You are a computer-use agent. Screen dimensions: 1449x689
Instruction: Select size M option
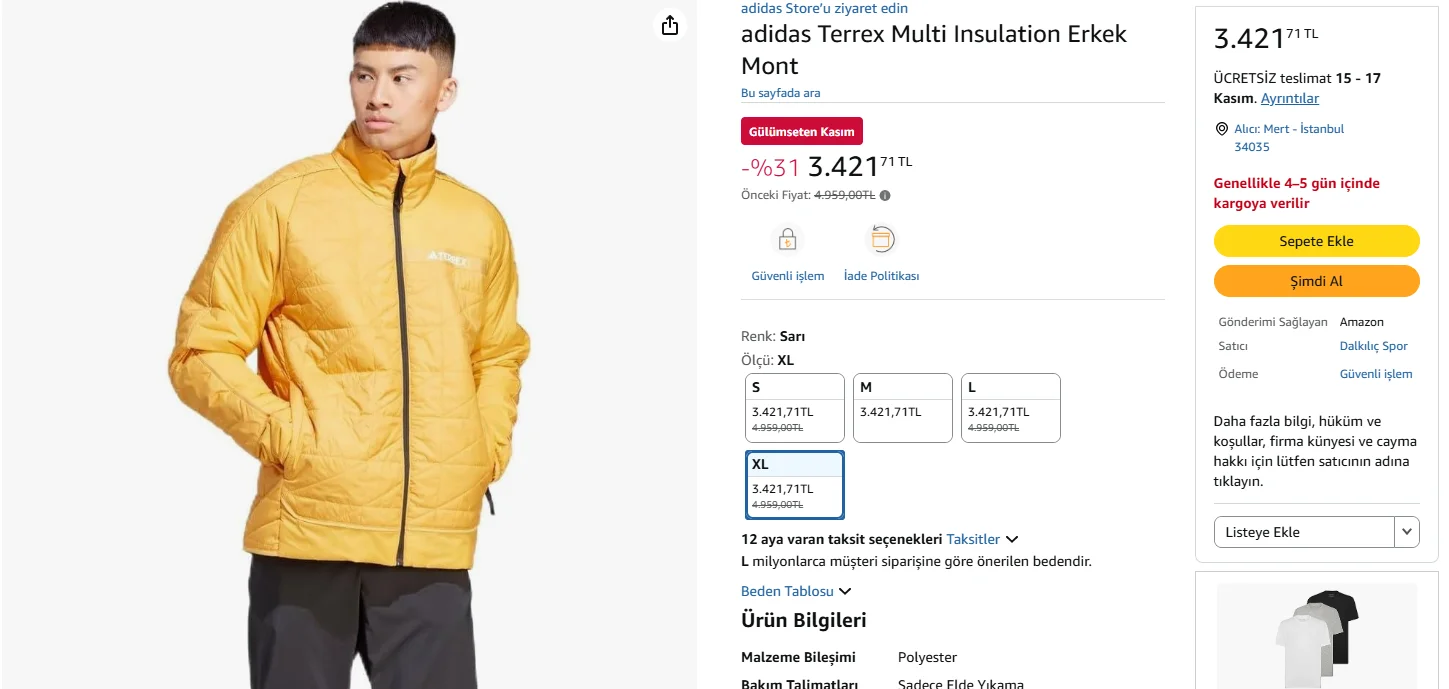902,407
